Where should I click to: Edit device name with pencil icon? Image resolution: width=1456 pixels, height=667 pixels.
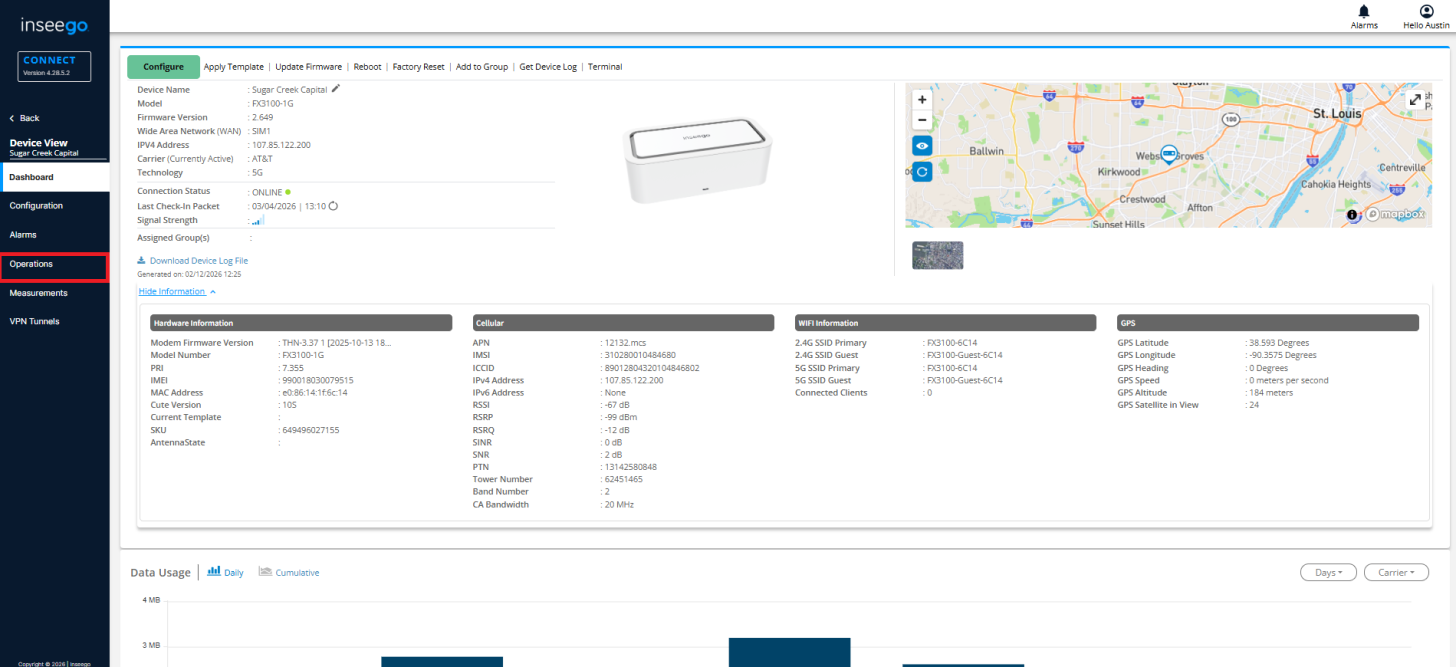[x=336, y=89]
